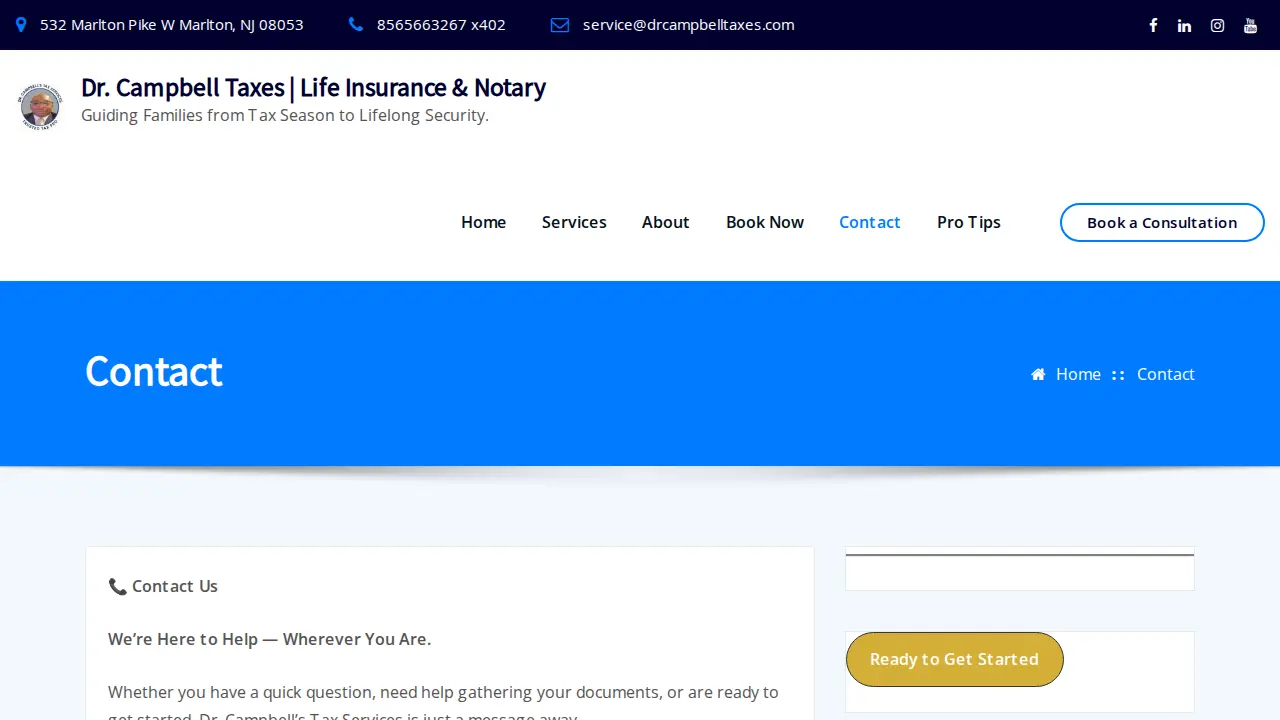Click the home icon in the breadcrumb
The height and width of the screenshot is (720, 1280).
(x=1038, y=374)
